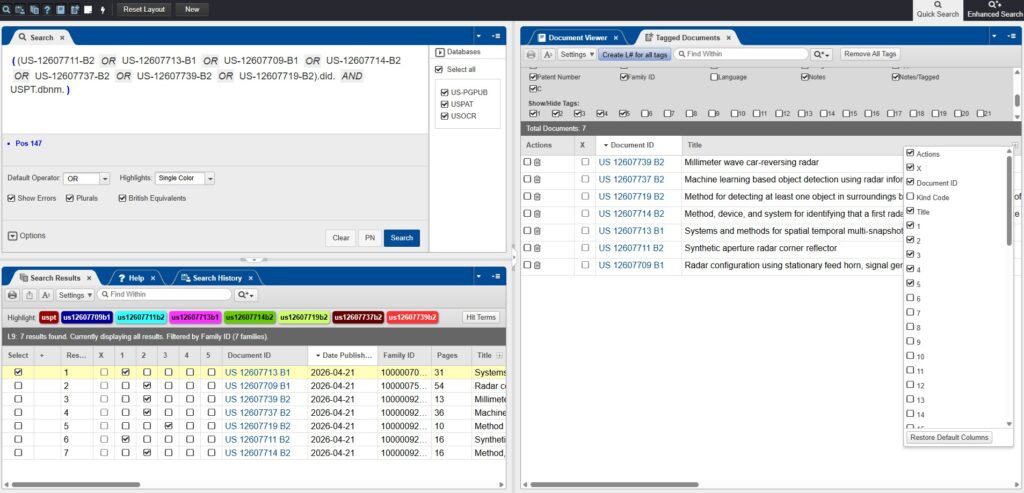1024x493 pixels.
Task: Open Enhanced Search from top-right corner
Action: pos(995,10)
